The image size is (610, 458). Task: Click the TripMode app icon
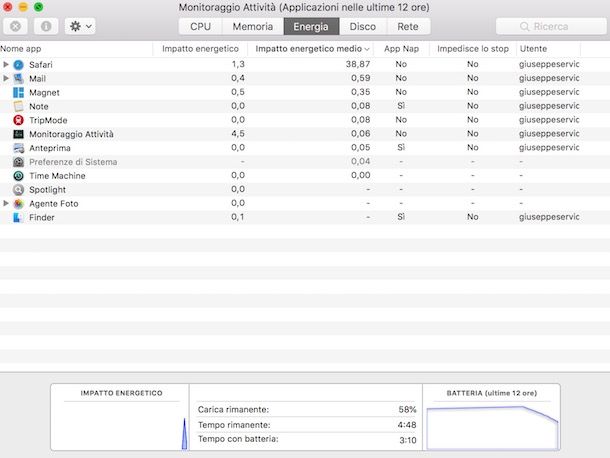click(x=18, y=120)
